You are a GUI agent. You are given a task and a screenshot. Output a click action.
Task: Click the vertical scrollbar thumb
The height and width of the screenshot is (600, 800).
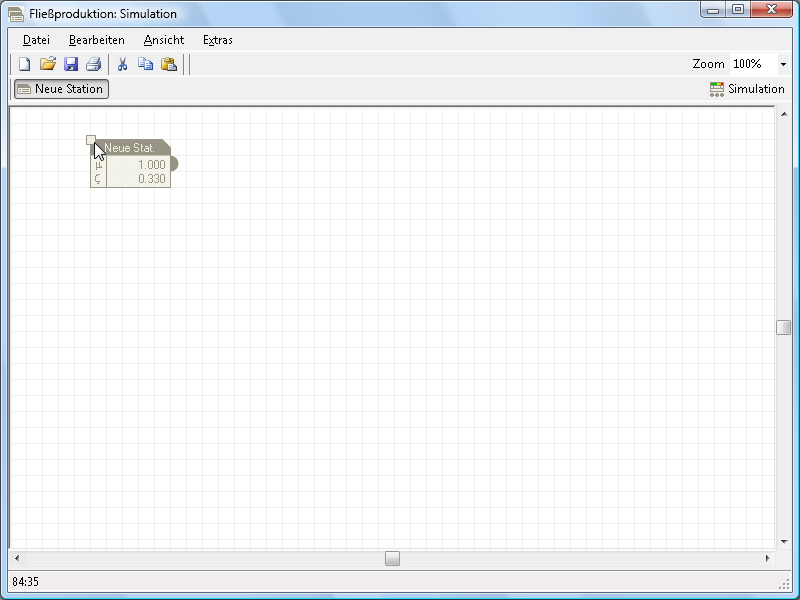[x=784, y=327]
